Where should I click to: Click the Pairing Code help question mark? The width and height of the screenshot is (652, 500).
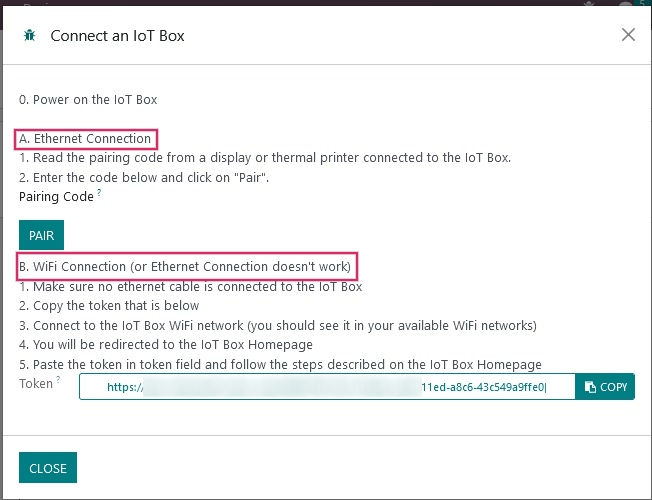(x=99, y=193)
